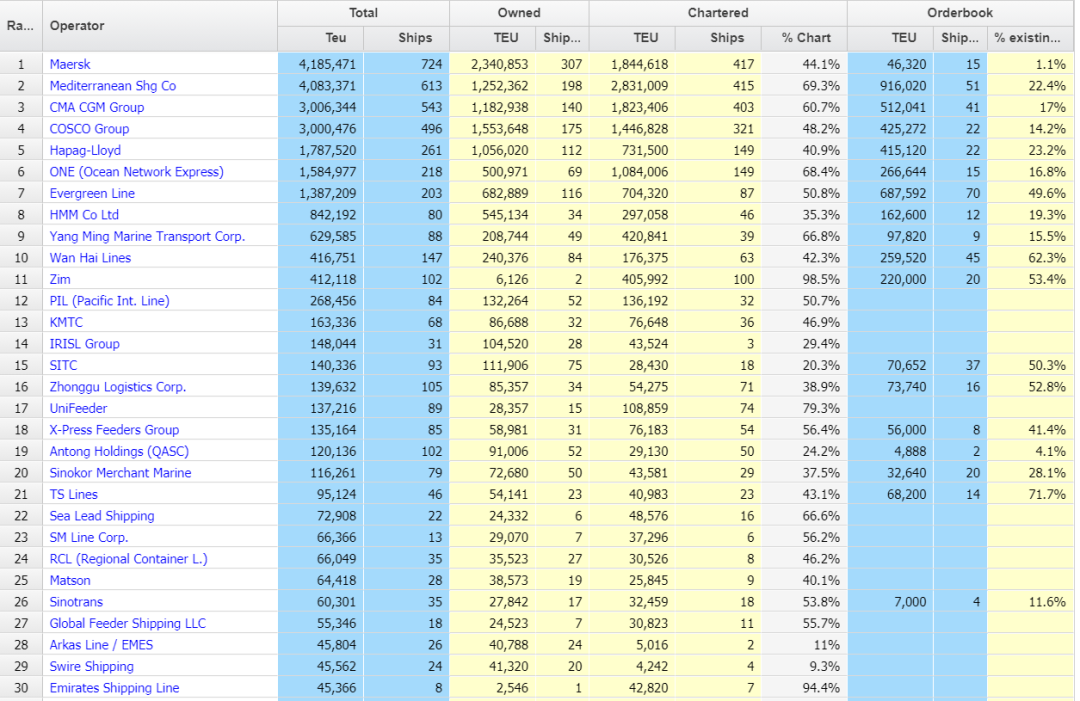Click the Mediterranean Shg Co link

pyautogui.click(x=112, y=86)
